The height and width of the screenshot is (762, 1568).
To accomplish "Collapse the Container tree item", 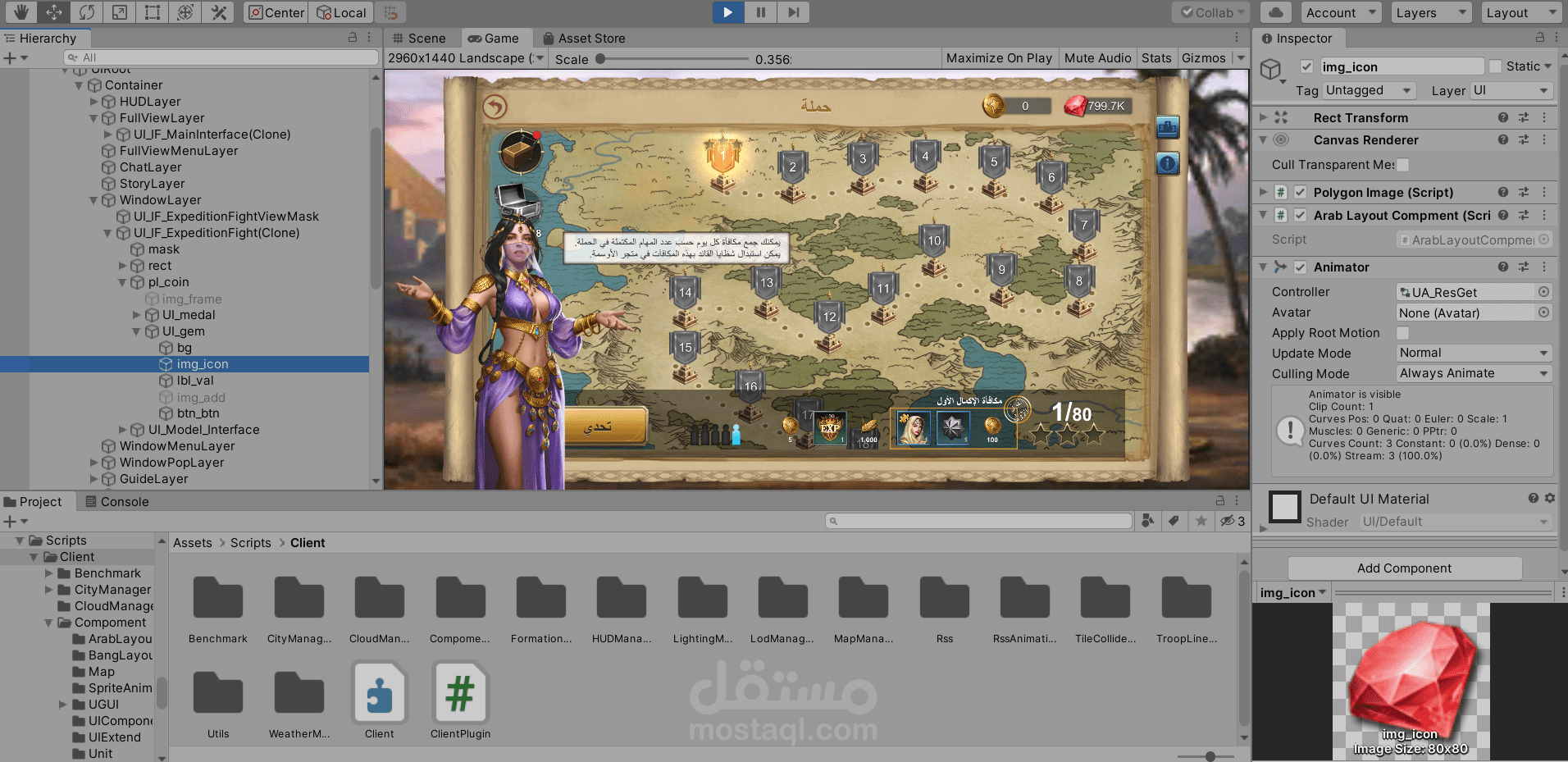I will 79,85.
